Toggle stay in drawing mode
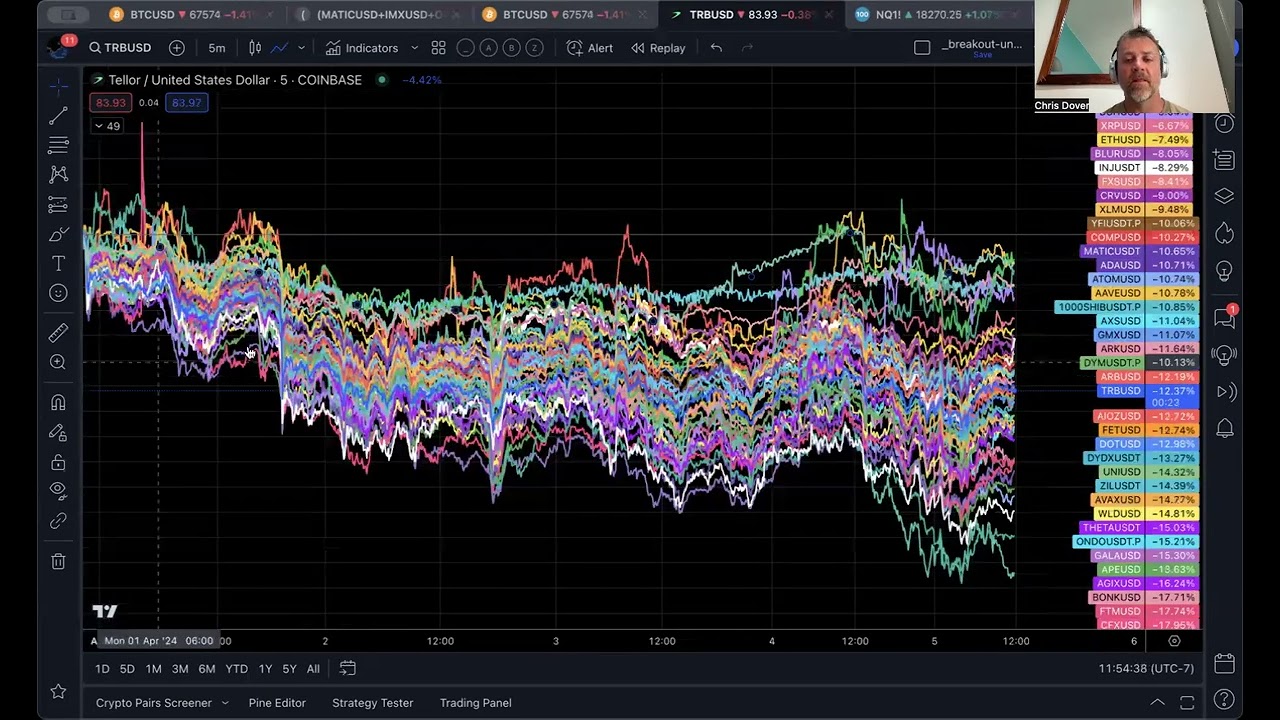The height and width of the screenshot is (720, 1280). 58,432
